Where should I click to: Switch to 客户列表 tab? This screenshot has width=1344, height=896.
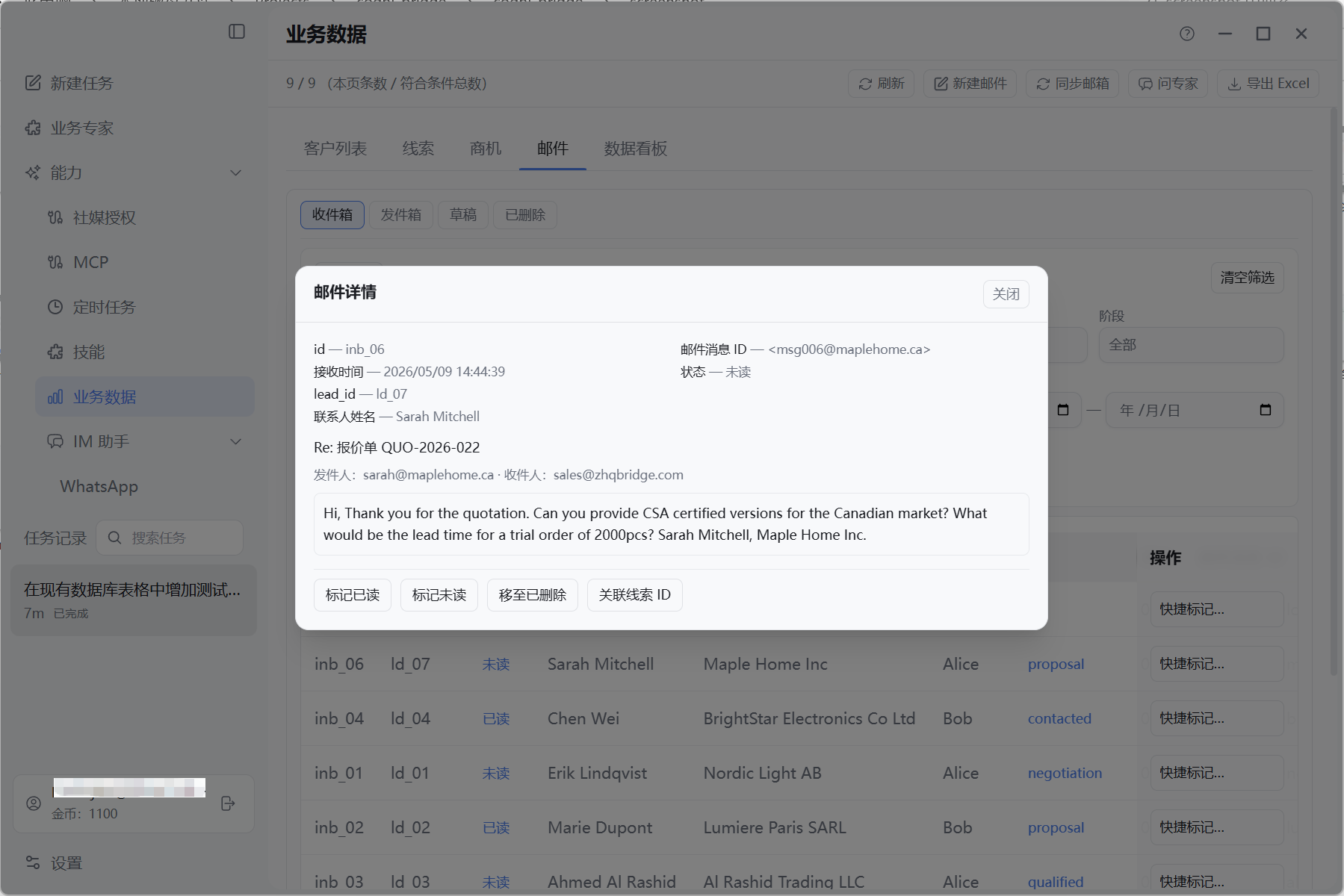[x=335, y=149]
